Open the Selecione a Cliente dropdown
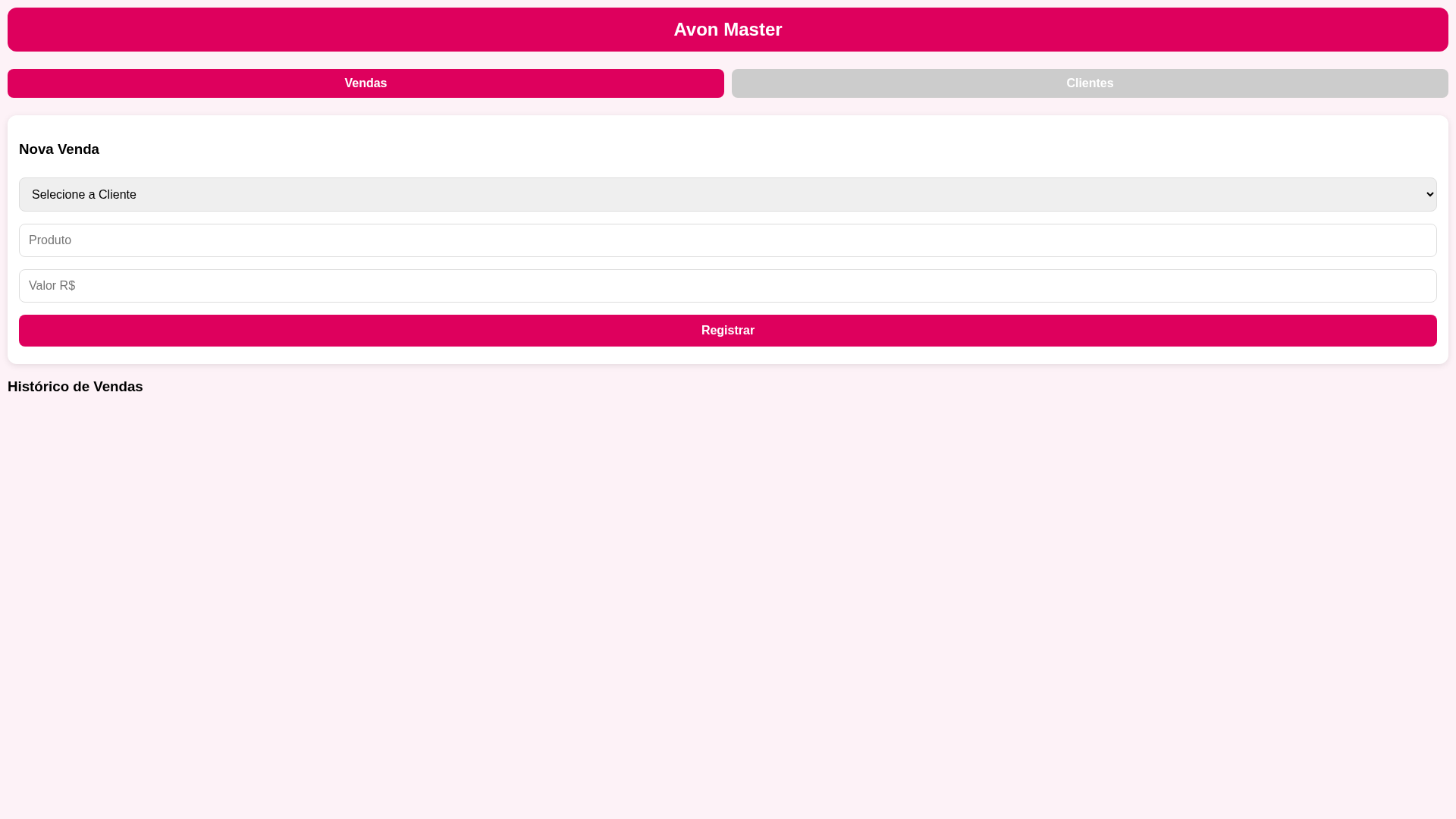Screen dimensions: 1456x819 727,194
